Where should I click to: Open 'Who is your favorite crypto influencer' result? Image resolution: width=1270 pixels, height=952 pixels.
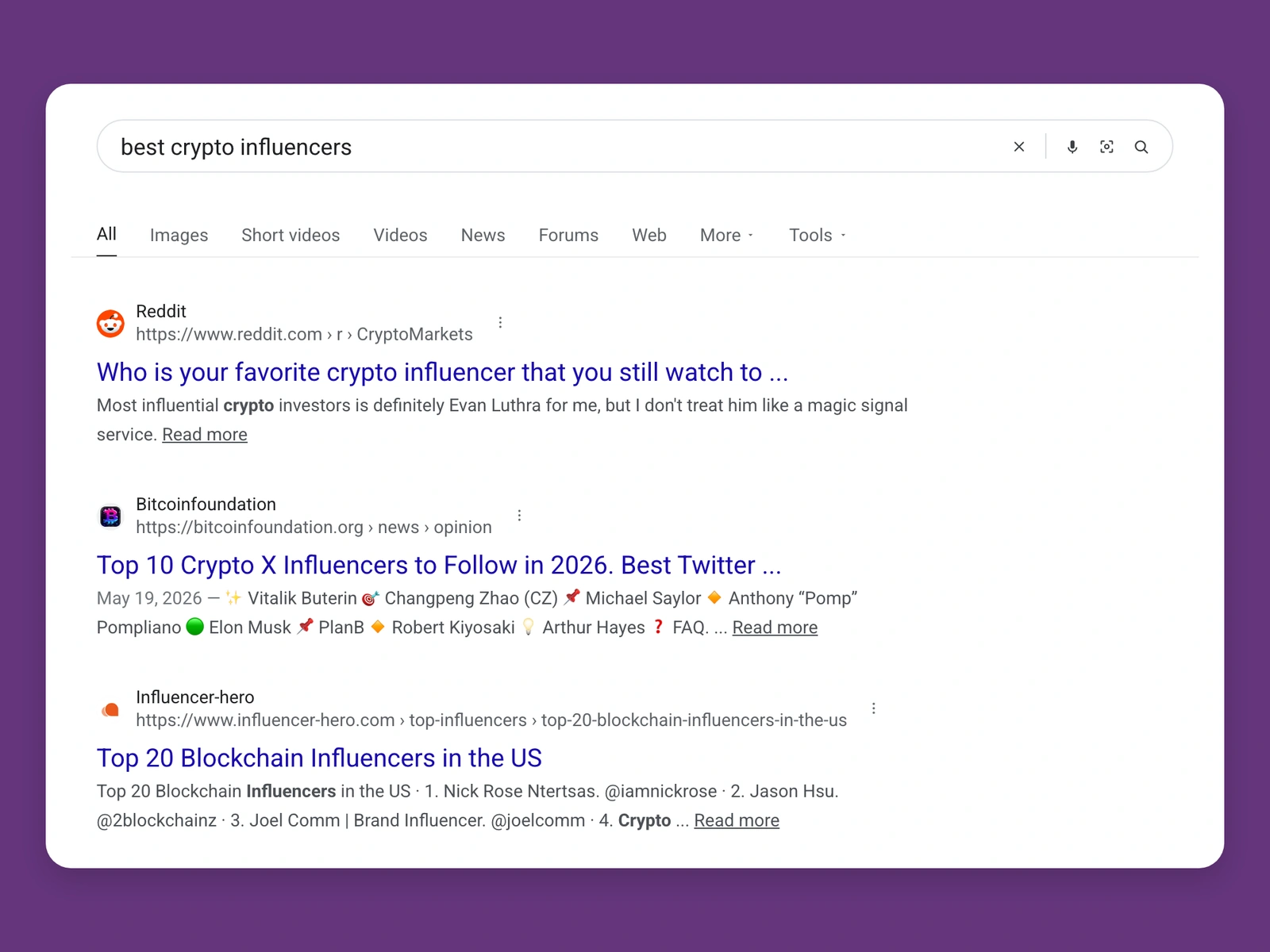pyautogui.click(x=442, y=372)
